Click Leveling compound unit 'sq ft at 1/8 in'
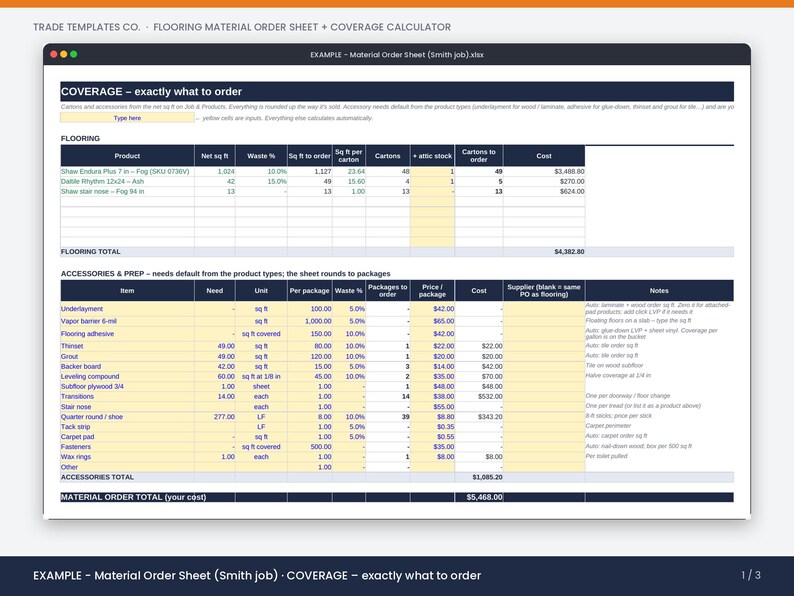 (261, 377)
